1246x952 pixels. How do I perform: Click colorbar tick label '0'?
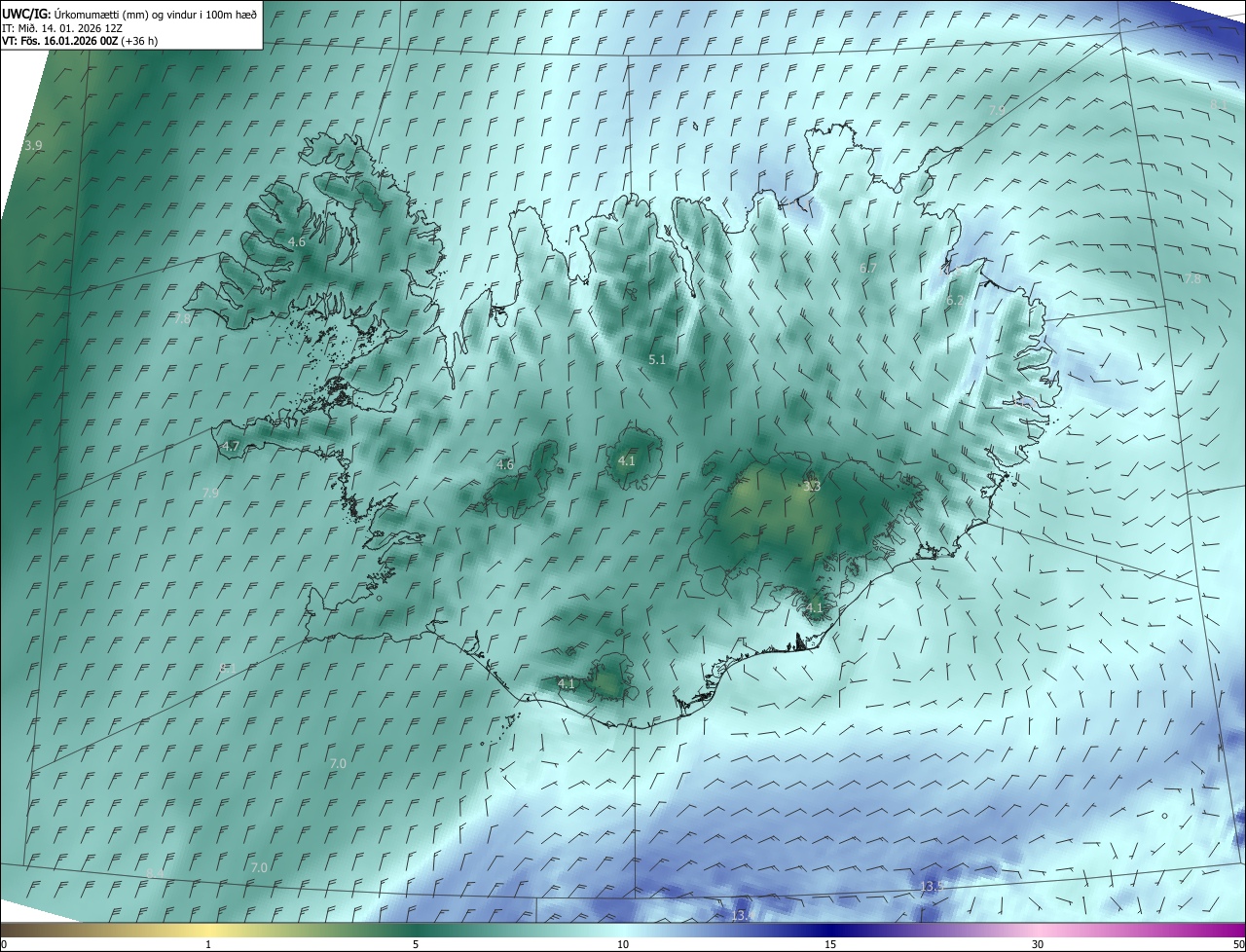[x=4, y=944]
